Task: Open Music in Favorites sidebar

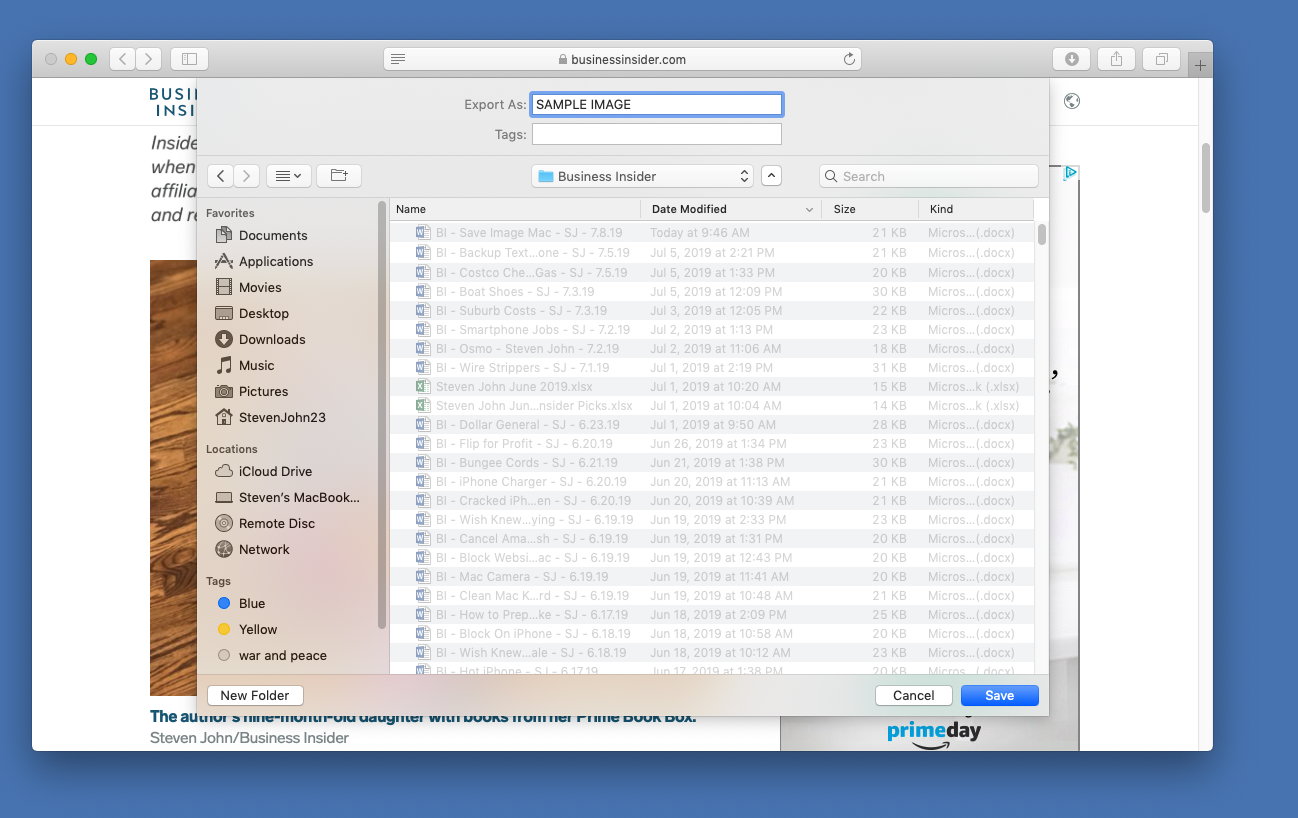Action: [256, 365]
